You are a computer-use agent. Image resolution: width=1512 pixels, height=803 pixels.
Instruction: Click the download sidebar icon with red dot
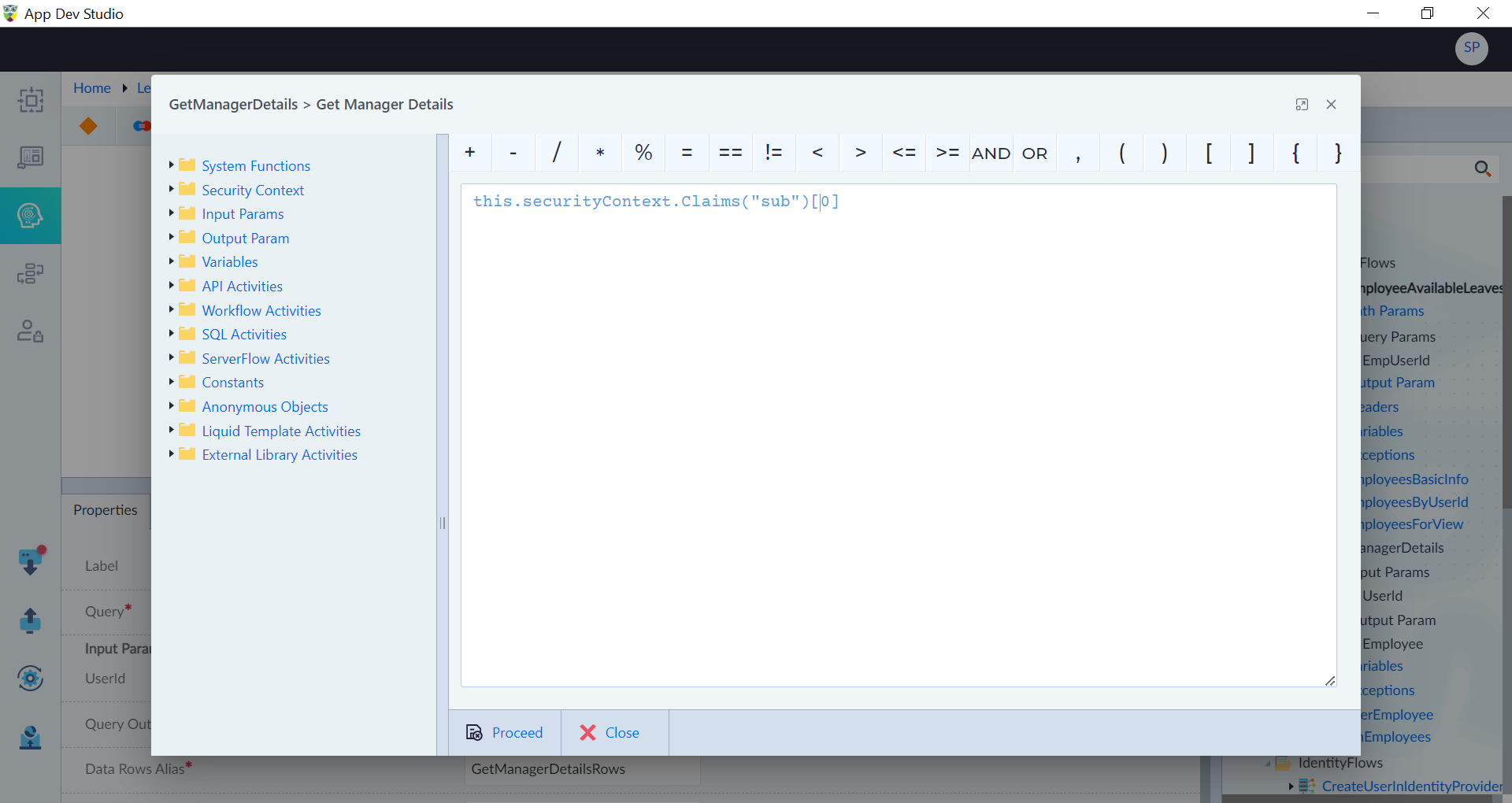(31, 561)
